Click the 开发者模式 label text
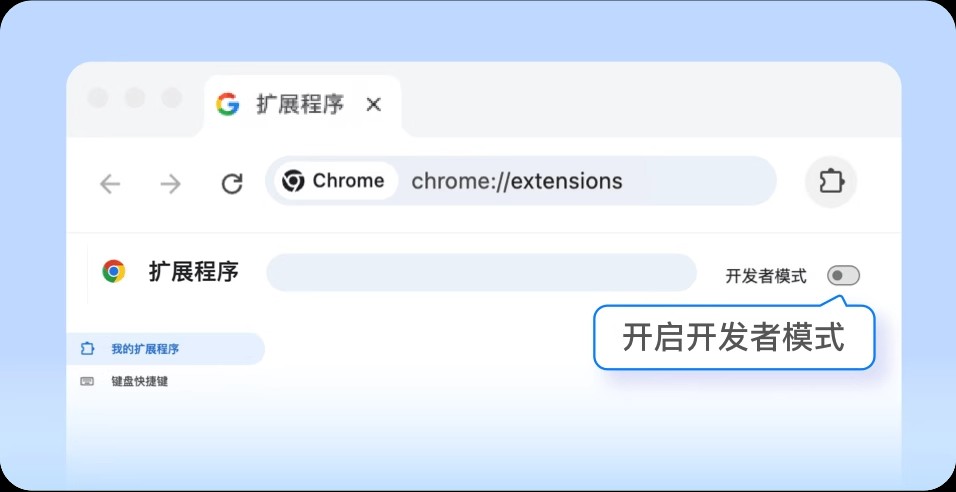The height and width of the screenshot is (492, 956). (x=765, y=276)
